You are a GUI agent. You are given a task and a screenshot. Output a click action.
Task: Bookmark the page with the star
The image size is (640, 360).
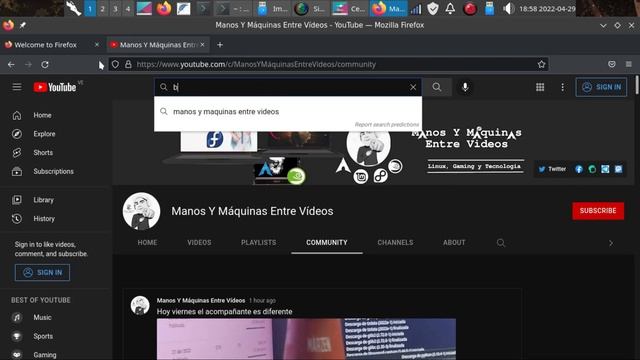(x=541, y=64)
